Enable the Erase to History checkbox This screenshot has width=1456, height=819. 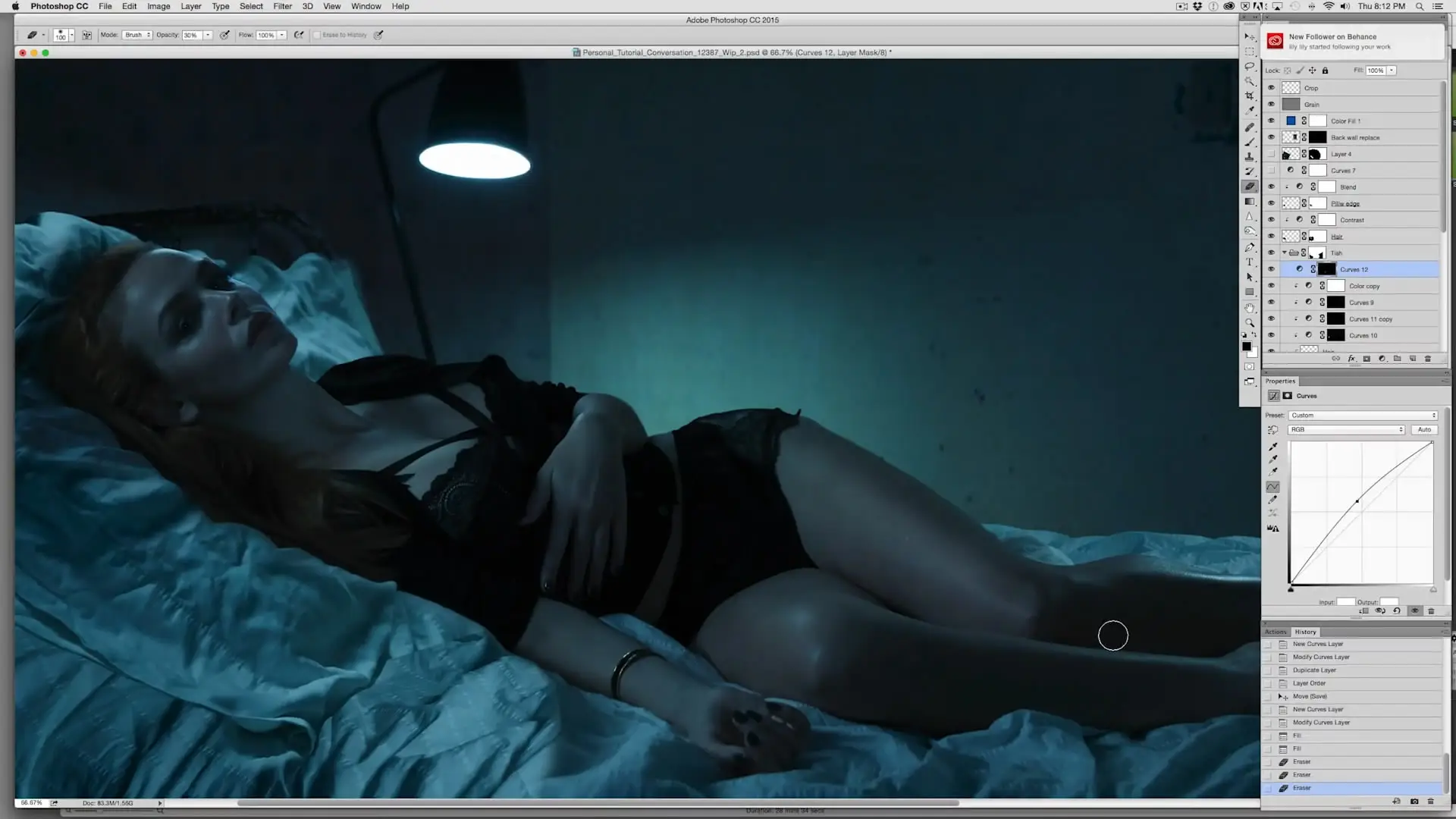point(318,35)
